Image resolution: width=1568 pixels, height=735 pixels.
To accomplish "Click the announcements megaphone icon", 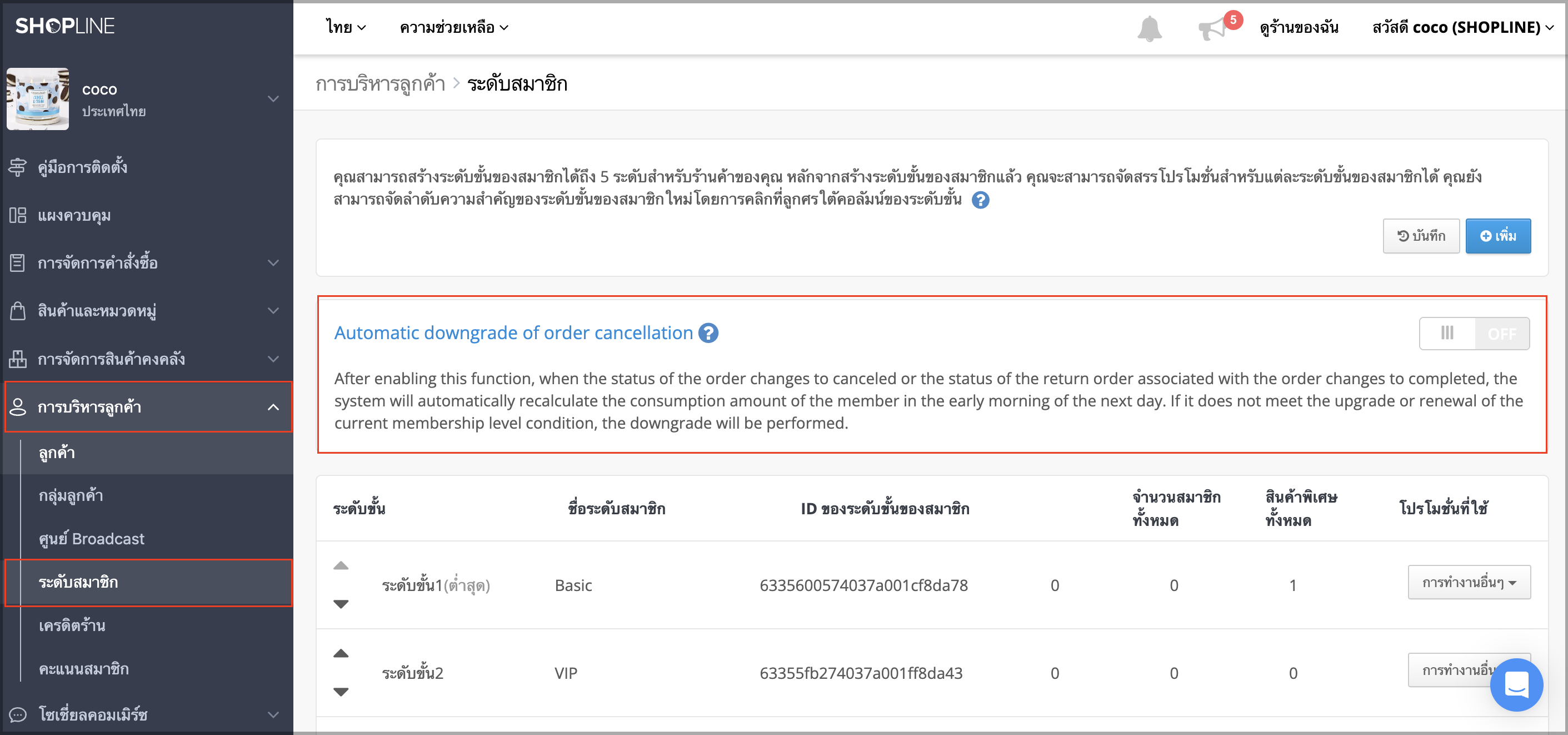I will (1212, 28).
